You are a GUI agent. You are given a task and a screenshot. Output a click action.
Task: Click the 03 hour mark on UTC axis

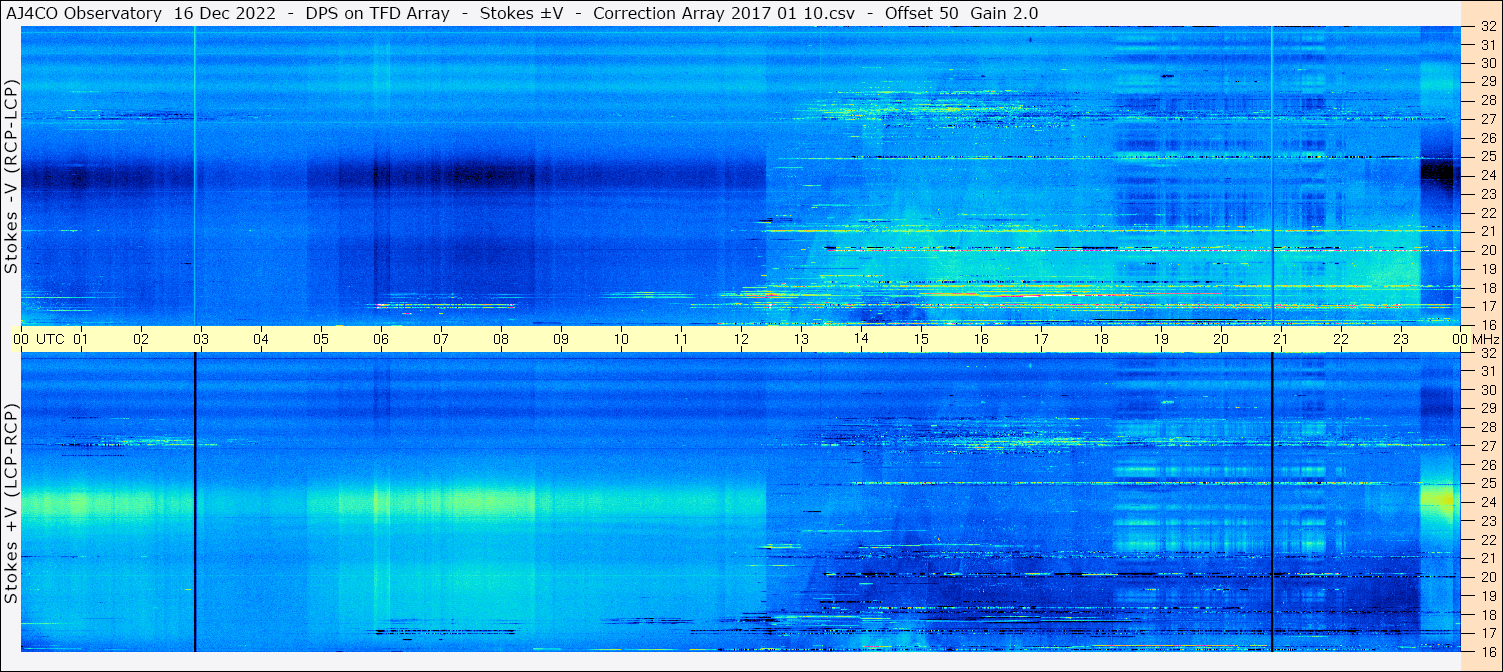(x=201, y=339)
